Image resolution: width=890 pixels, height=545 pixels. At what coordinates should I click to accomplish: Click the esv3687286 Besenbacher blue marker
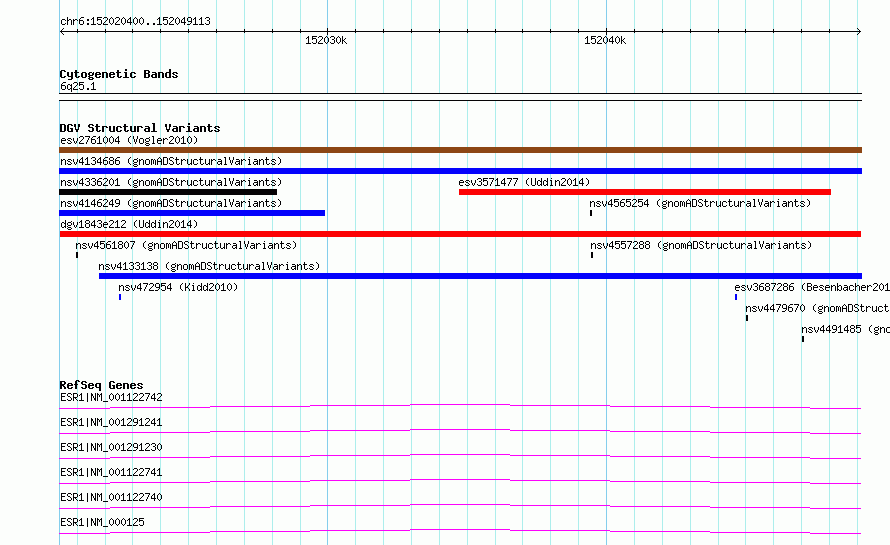[736, 297]
